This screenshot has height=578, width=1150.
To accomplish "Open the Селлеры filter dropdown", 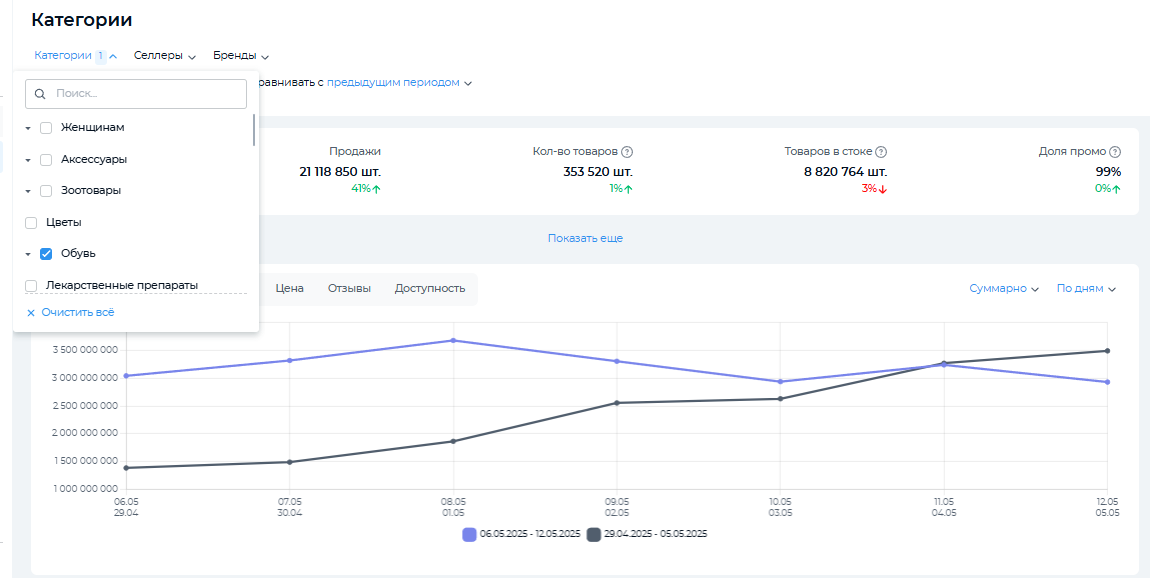I will (164, 56).
